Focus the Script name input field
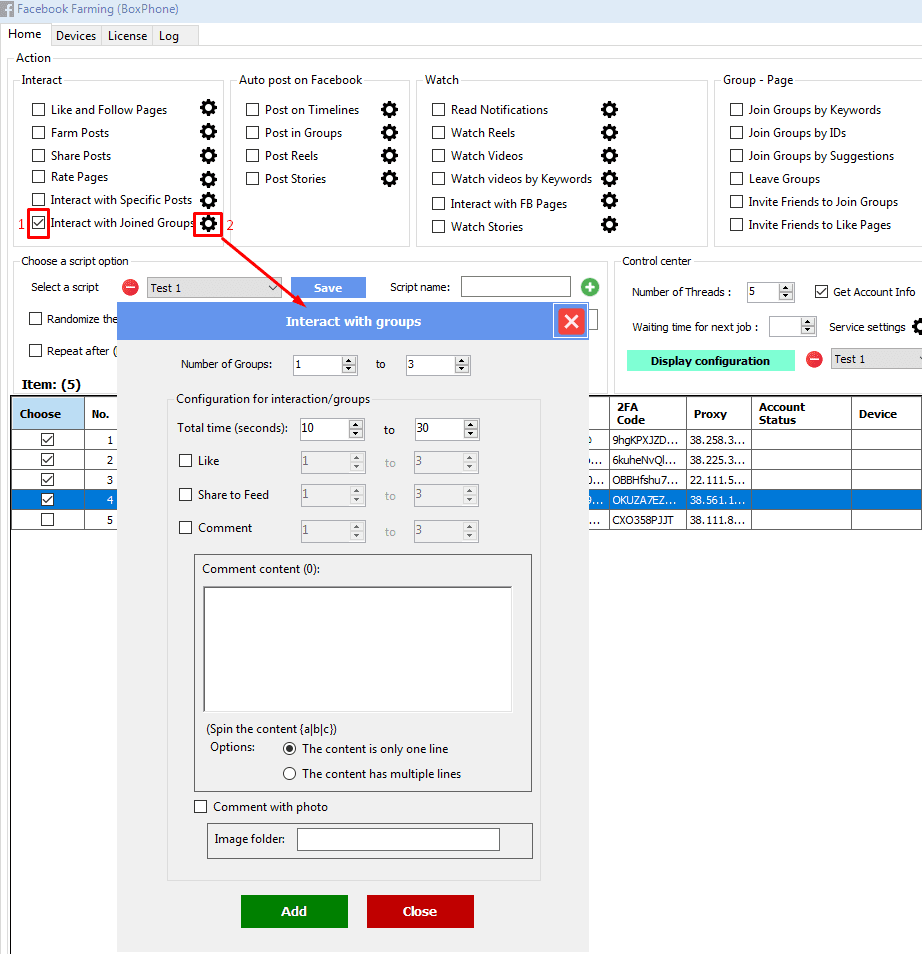Screen dimensions: 922x954 [515, 287]
